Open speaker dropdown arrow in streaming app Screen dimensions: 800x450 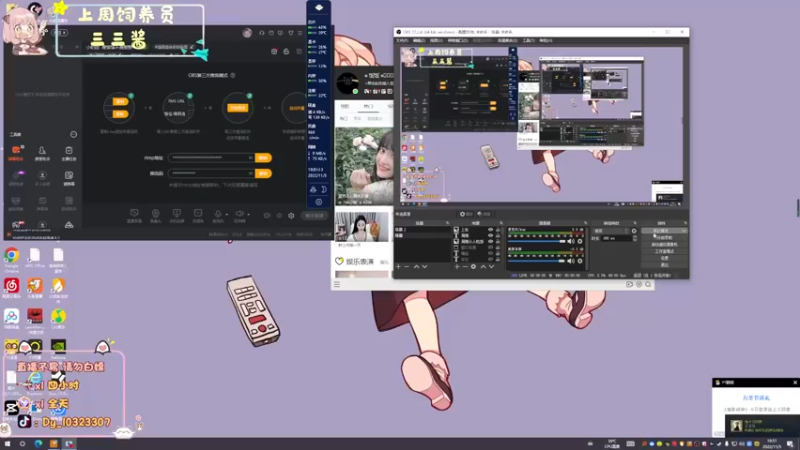tap(248, 215)
